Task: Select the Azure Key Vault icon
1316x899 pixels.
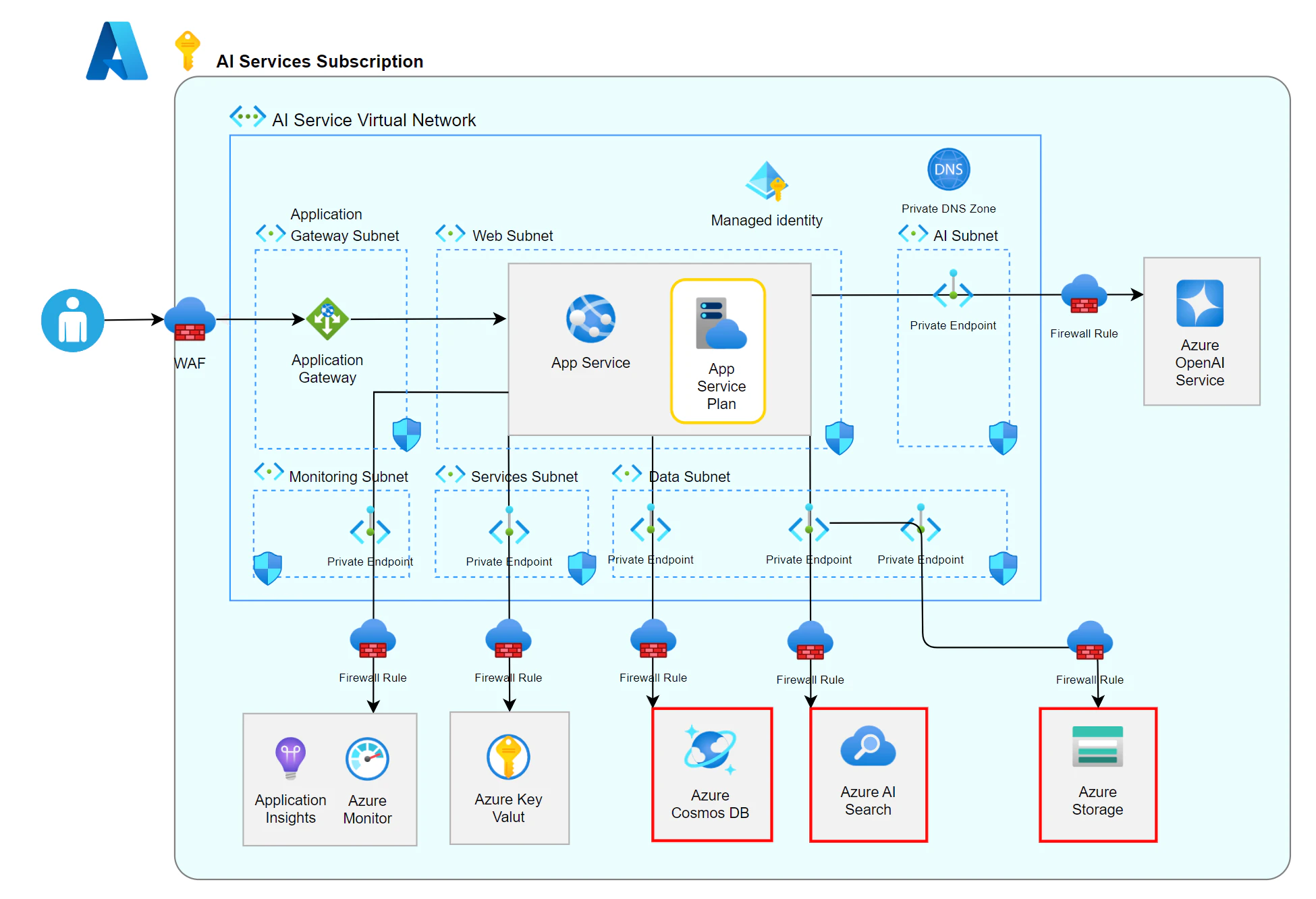Action: point(508,757)
